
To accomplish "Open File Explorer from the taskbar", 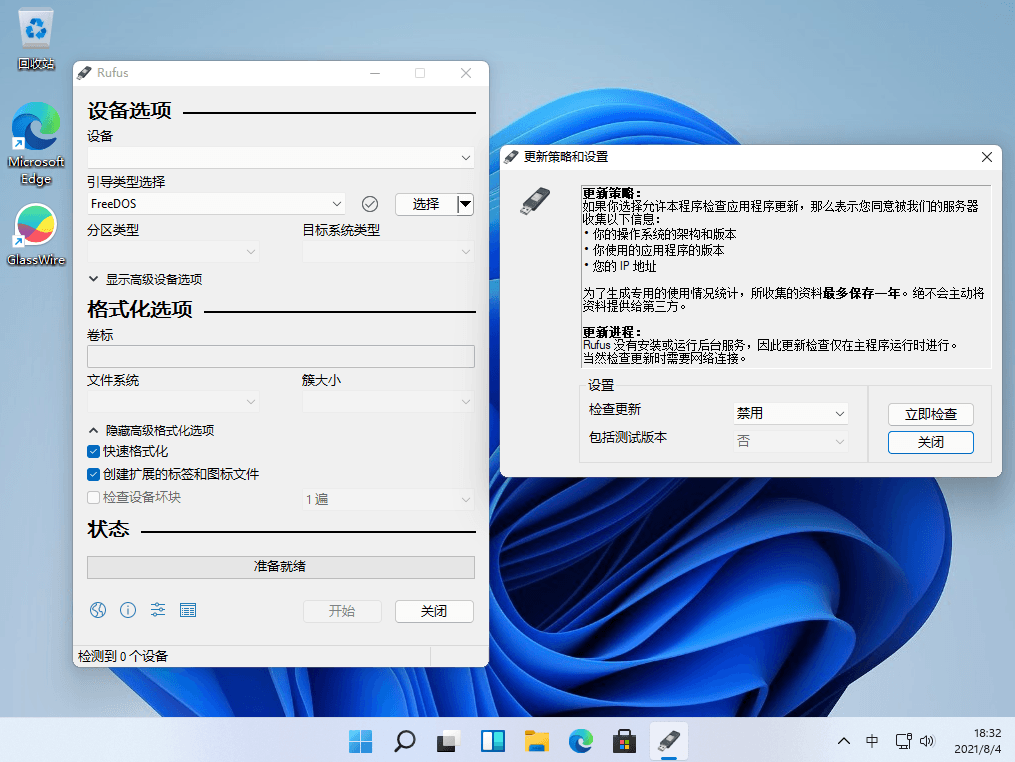I will [537, 741].
